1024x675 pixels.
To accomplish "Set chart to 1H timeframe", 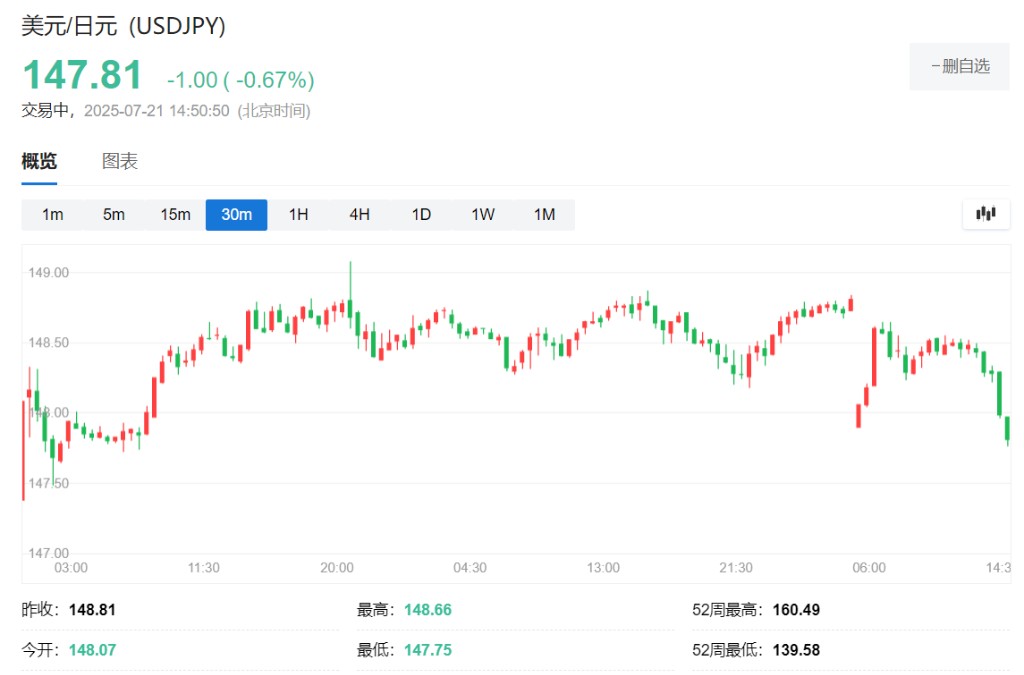I will (298, 215).
